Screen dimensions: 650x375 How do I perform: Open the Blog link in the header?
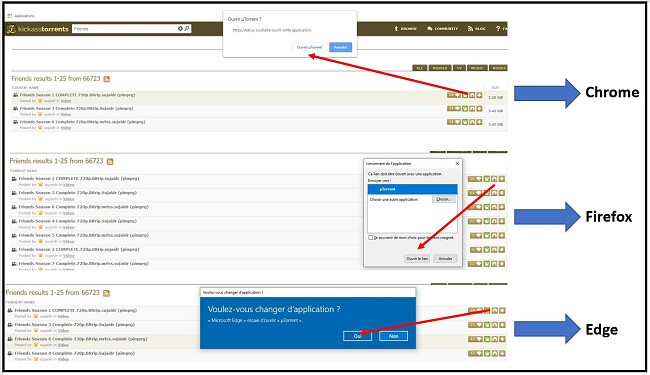[x=476, y=29]
